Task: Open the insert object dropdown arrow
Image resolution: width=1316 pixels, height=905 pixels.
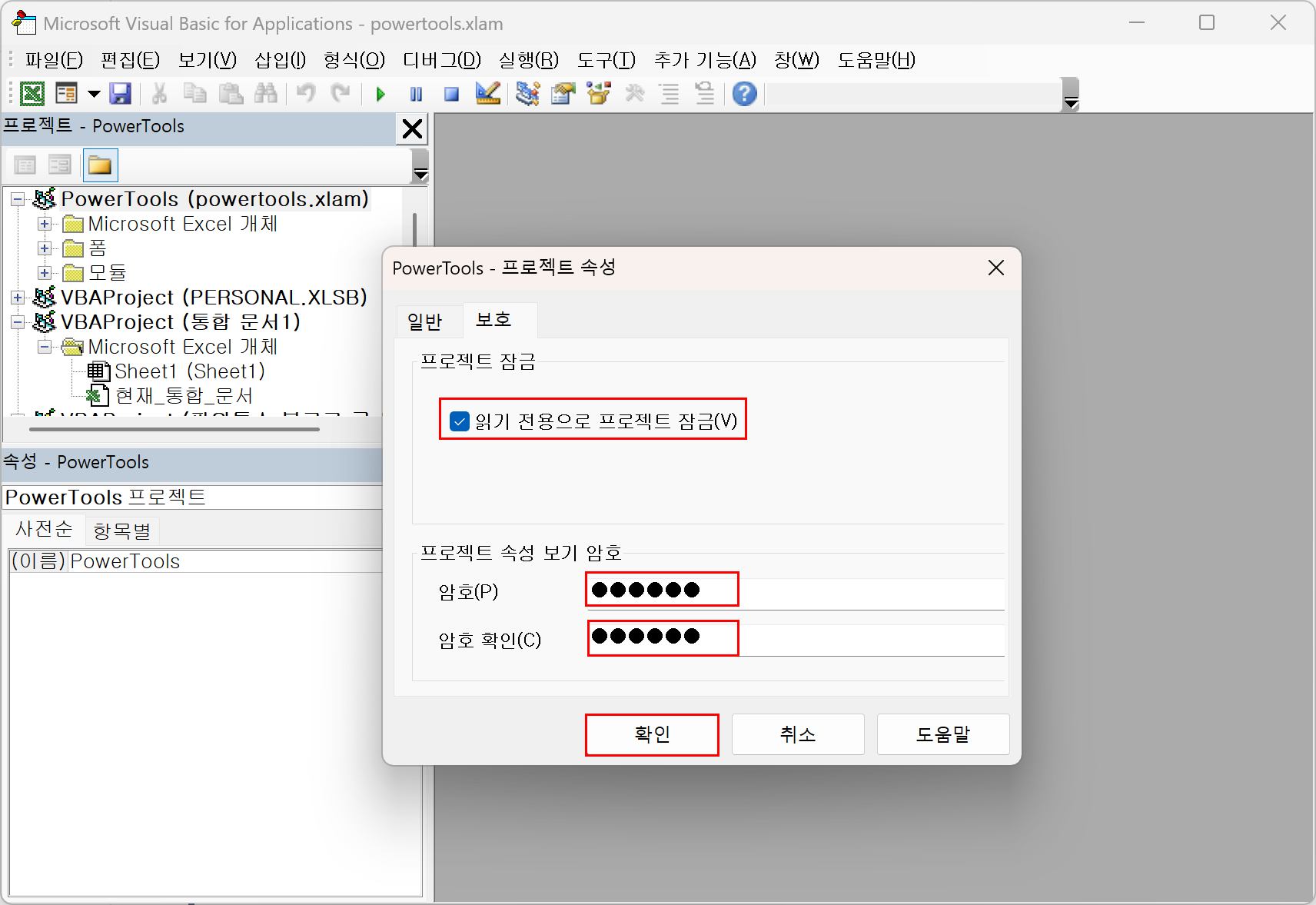Action: tap(94, 94)
